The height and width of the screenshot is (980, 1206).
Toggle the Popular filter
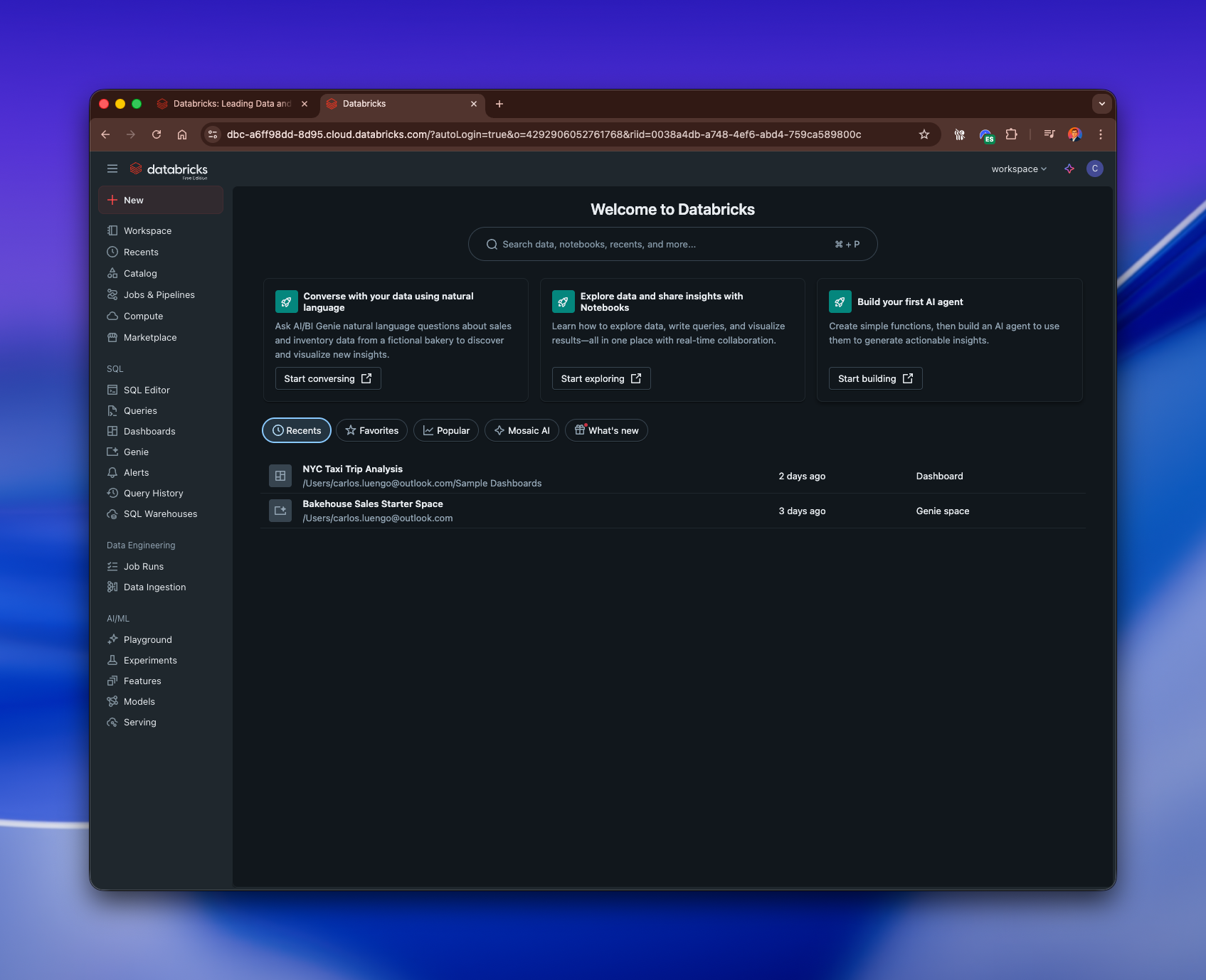445,430
